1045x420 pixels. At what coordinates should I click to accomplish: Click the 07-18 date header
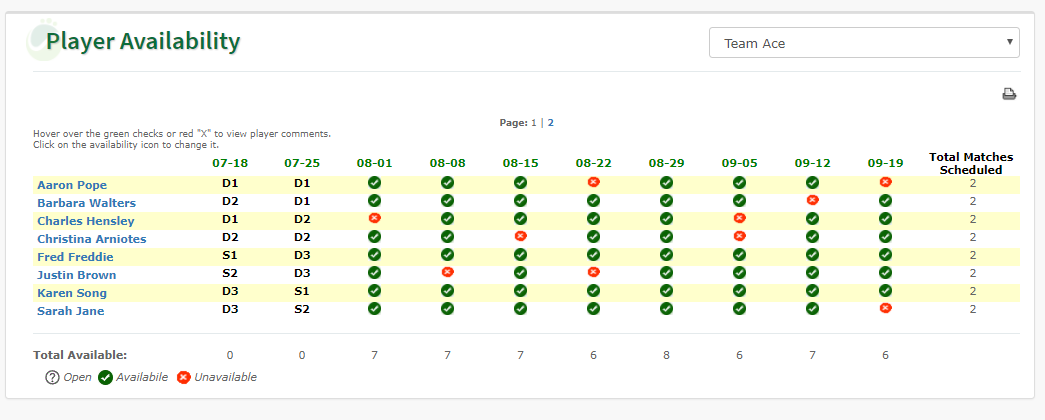point(229,163)
